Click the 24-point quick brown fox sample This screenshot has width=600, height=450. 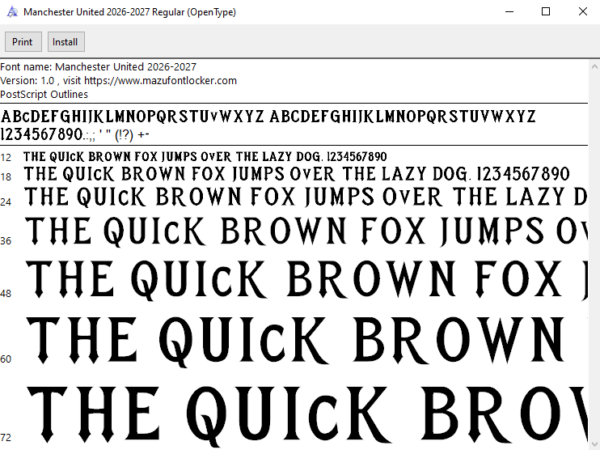(x=306, y=197)
